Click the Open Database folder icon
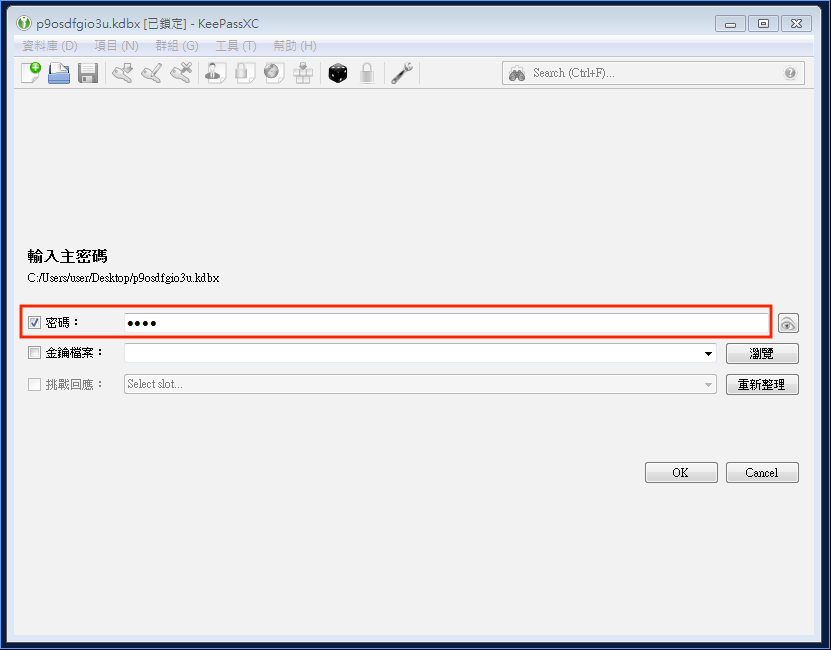 point(59,73)
